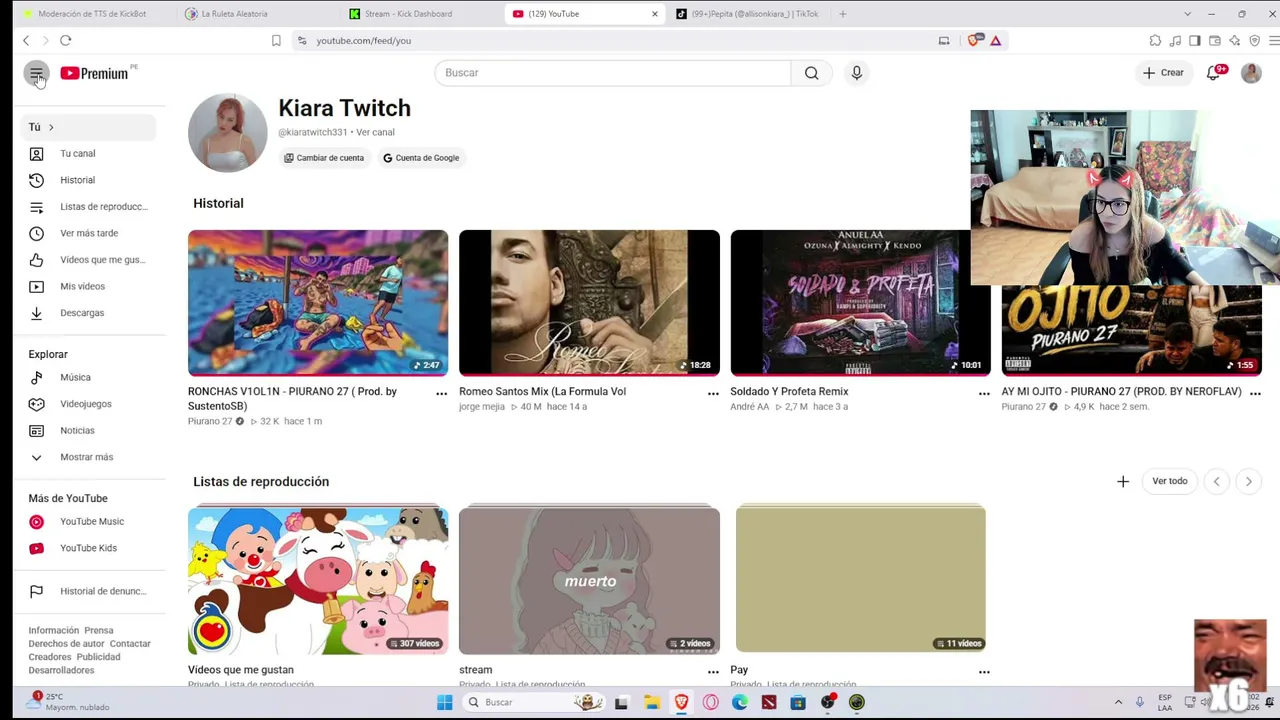
Task: Click Cambiar de cuenta button
Action: point(323,158)
